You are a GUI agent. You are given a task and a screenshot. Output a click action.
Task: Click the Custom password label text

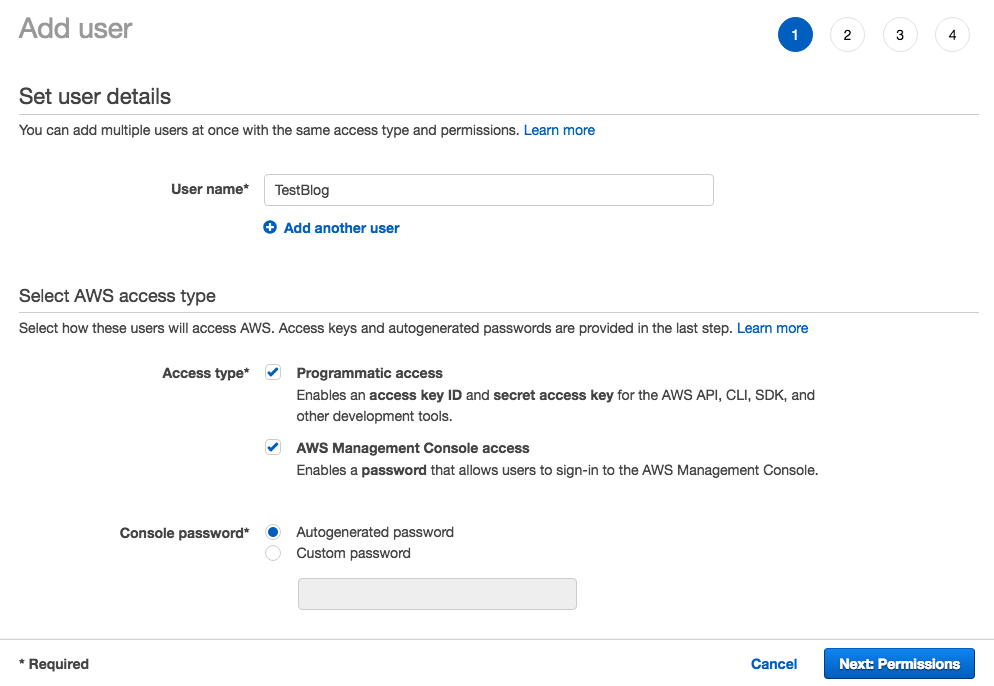[x=353, y=553]
